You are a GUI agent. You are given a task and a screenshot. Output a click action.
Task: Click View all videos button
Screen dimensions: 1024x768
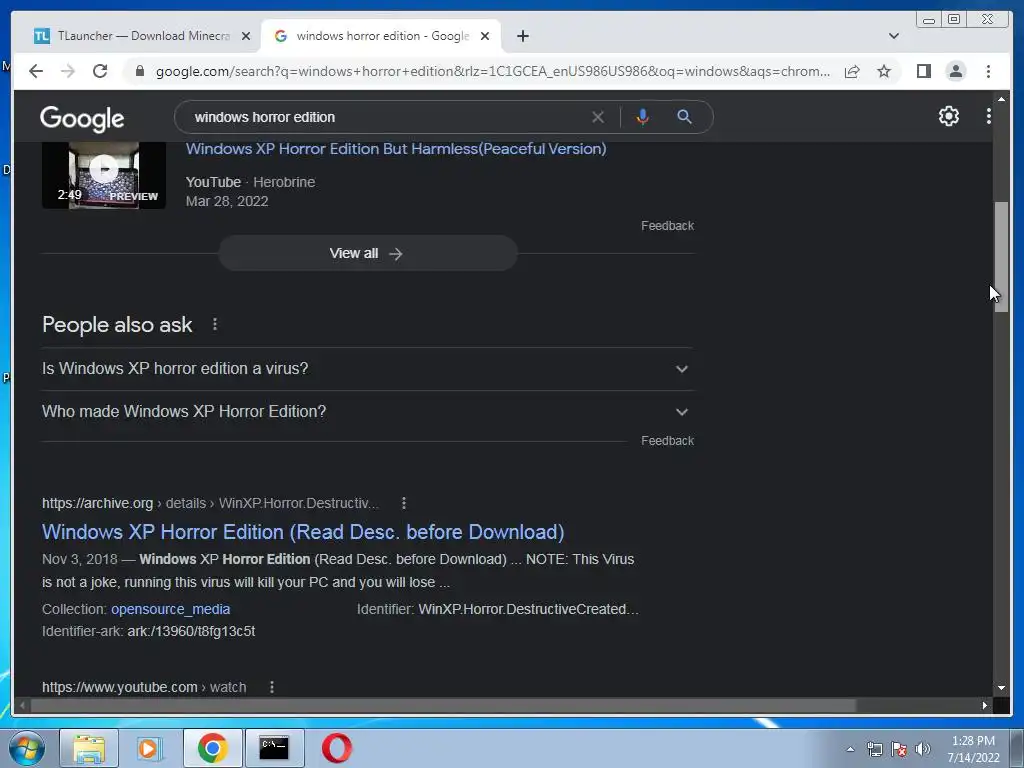click(368, 253)
